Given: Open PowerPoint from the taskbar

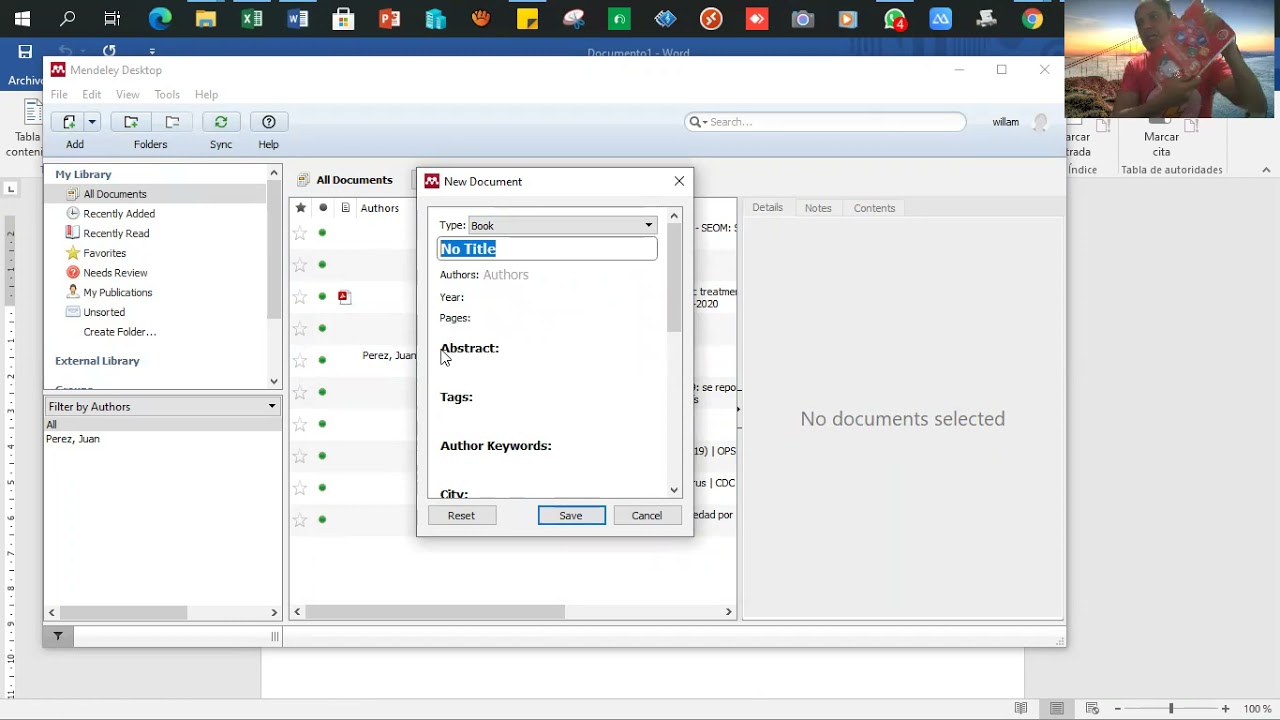Looking at the screenshot, I should [389, 18].
